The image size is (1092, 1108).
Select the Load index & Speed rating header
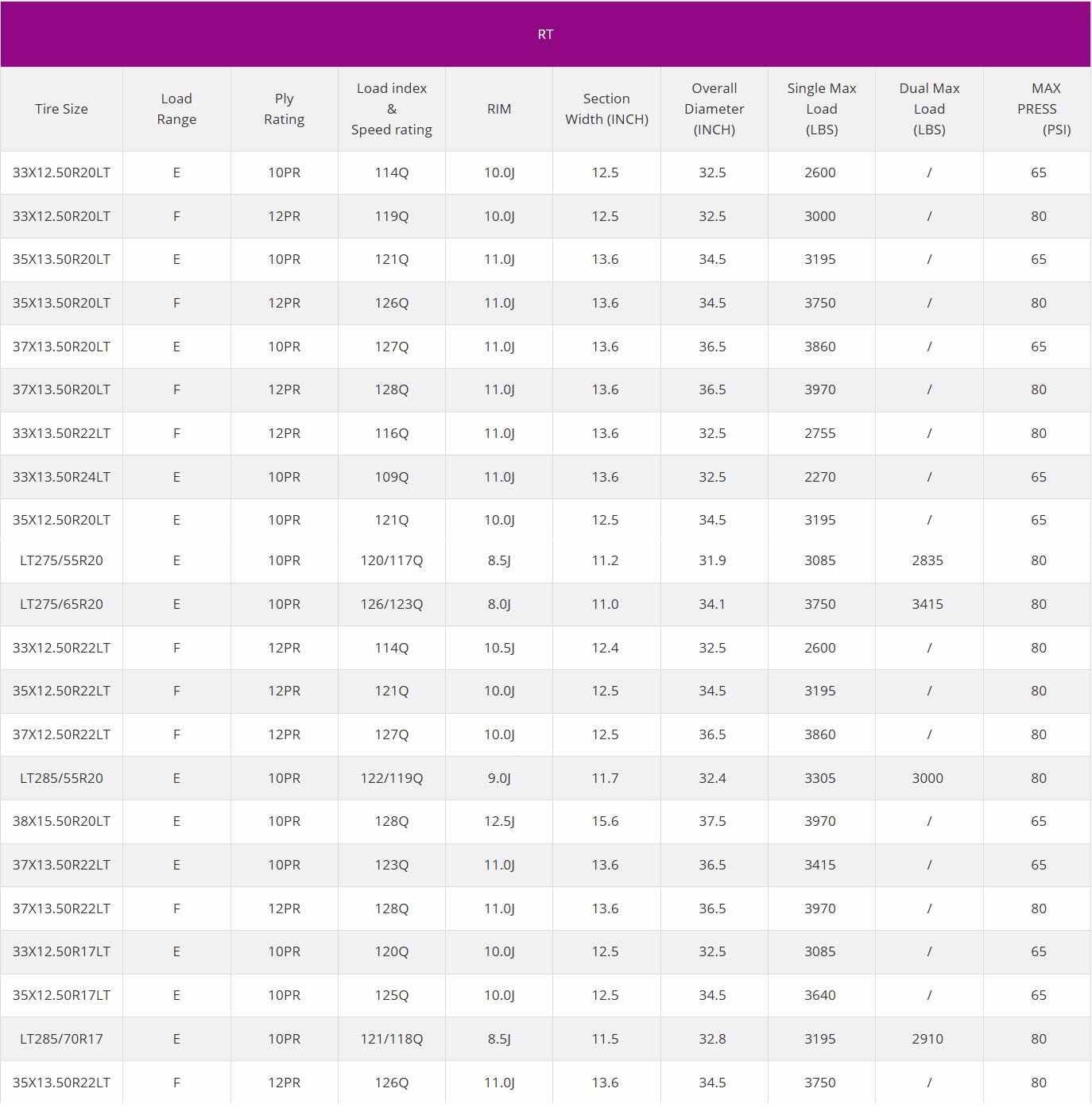pos(392,109)
